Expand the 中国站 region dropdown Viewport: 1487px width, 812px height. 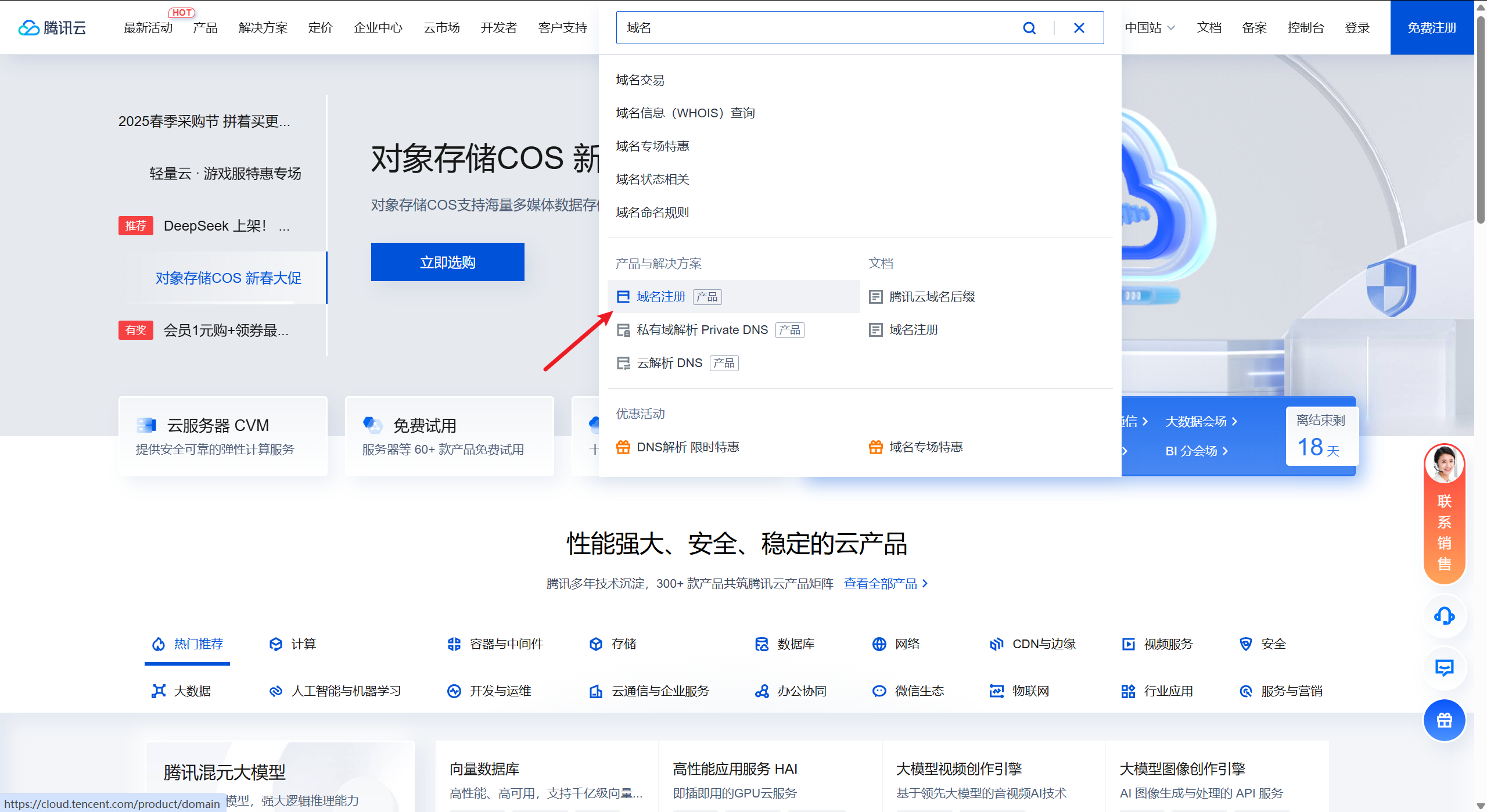1150,28
